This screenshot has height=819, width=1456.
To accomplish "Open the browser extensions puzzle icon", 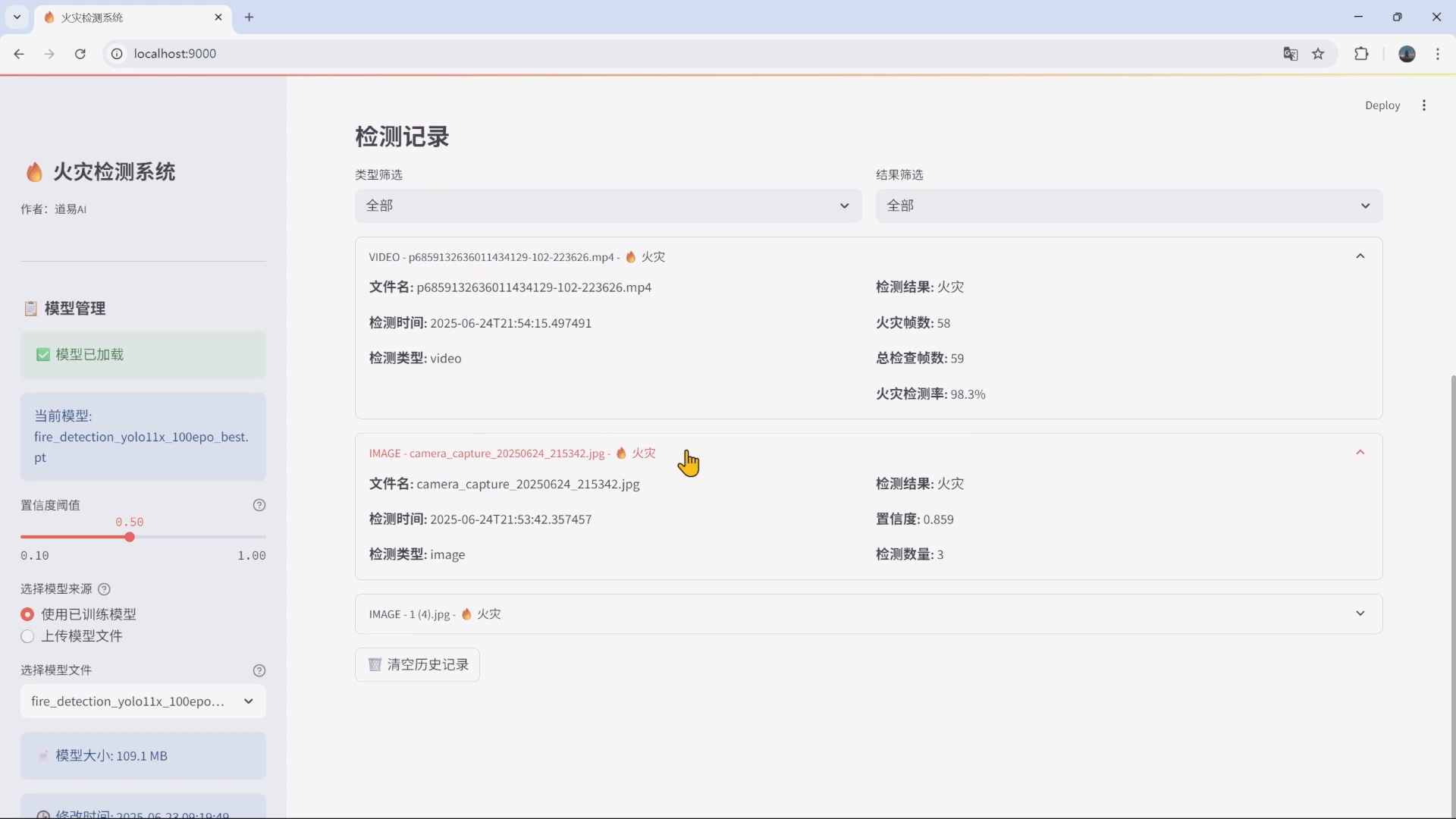I will [x=1361, y=54].
